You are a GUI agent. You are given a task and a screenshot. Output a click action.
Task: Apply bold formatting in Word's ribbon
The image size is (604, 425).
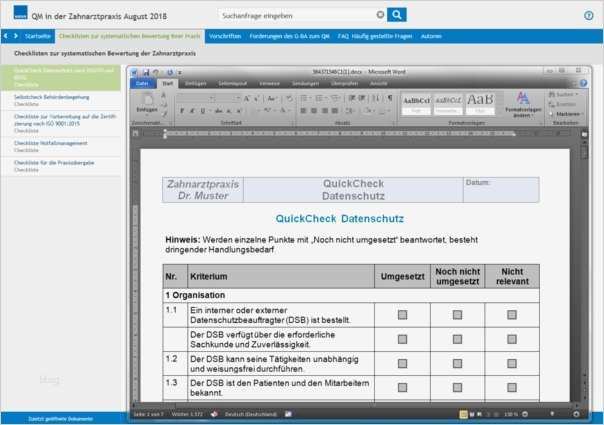[x=182, y=111]
